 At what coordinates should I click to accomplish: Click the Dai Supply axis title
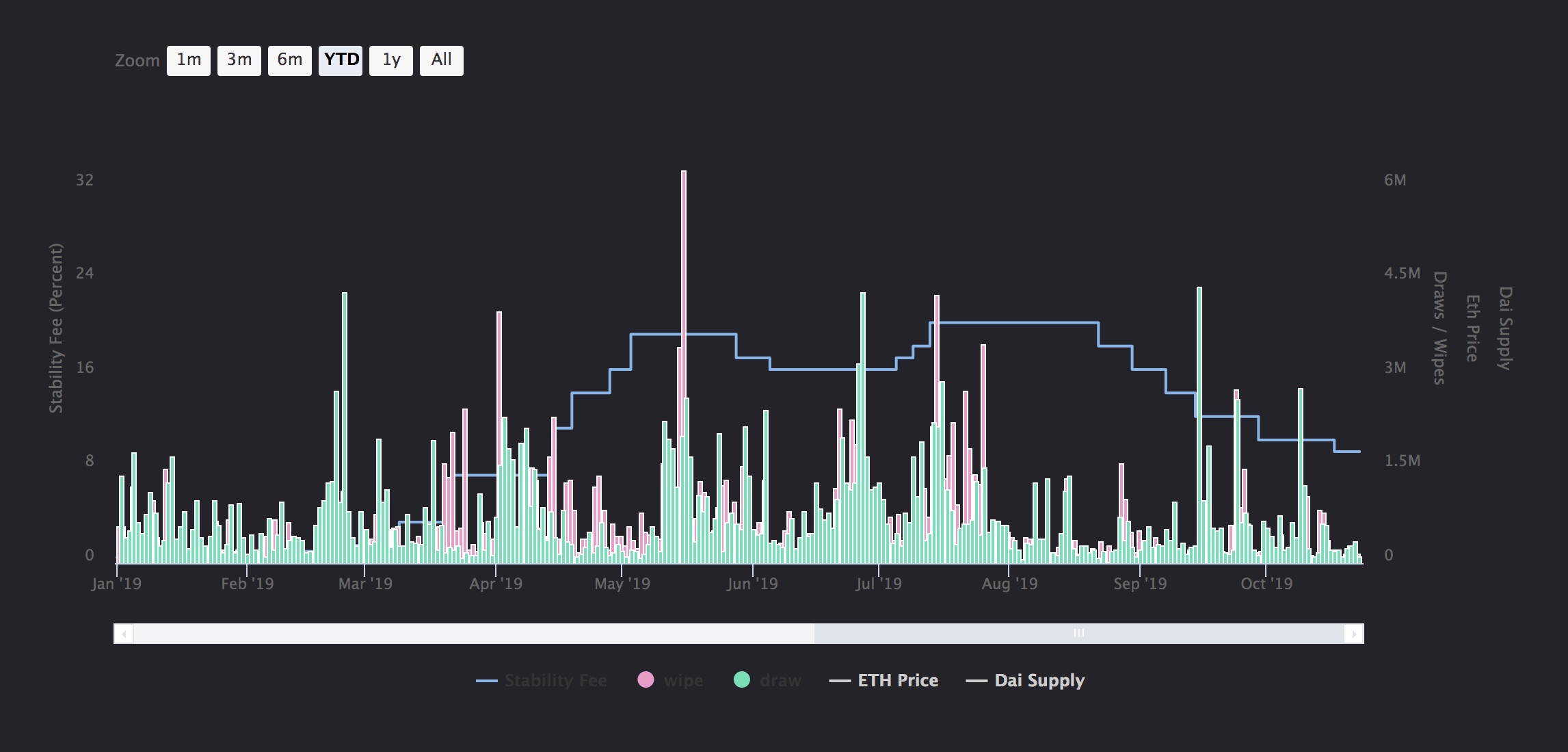click(1505, 328)
